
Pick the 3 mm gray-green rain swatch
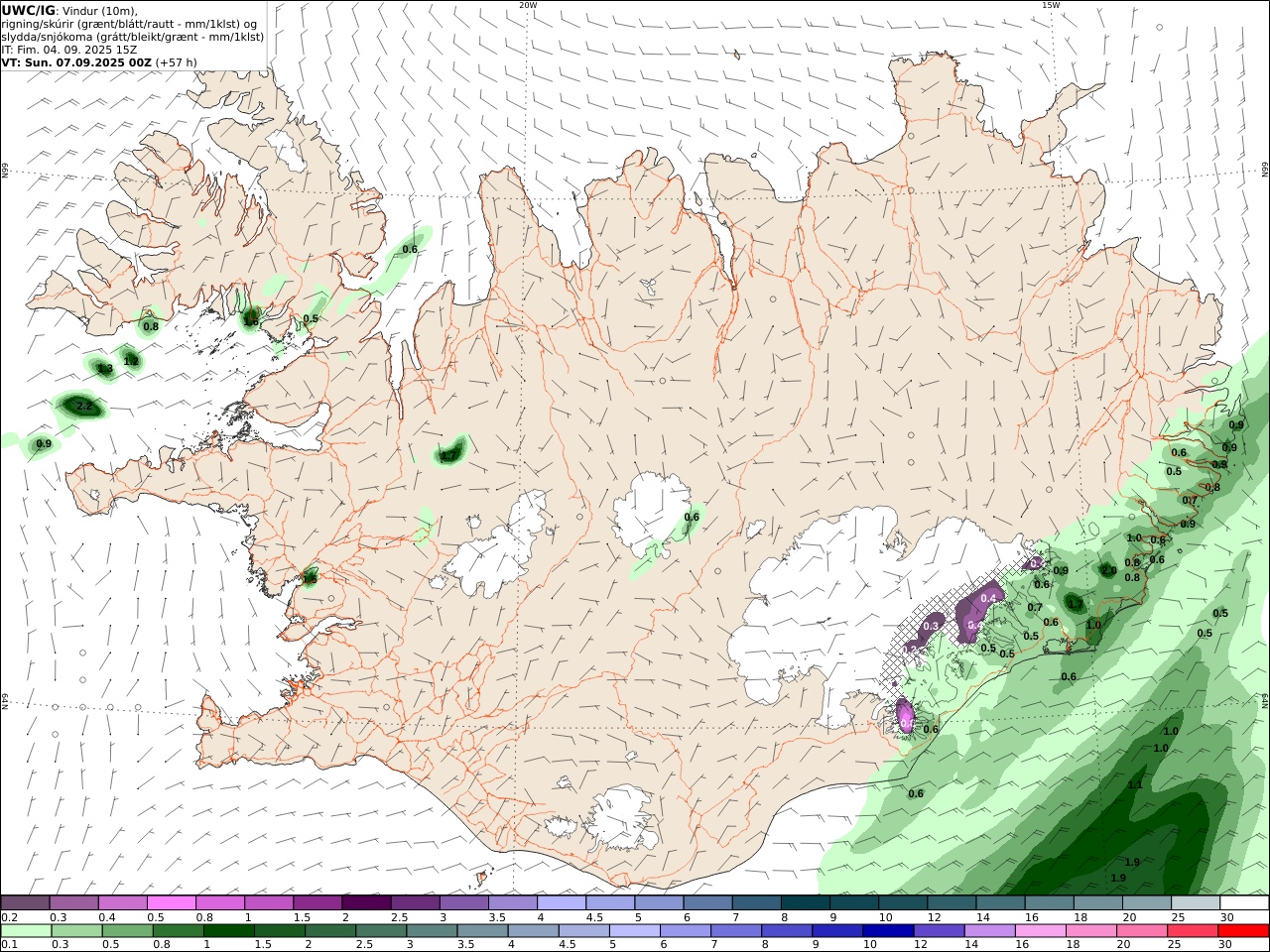pos(432,930)
